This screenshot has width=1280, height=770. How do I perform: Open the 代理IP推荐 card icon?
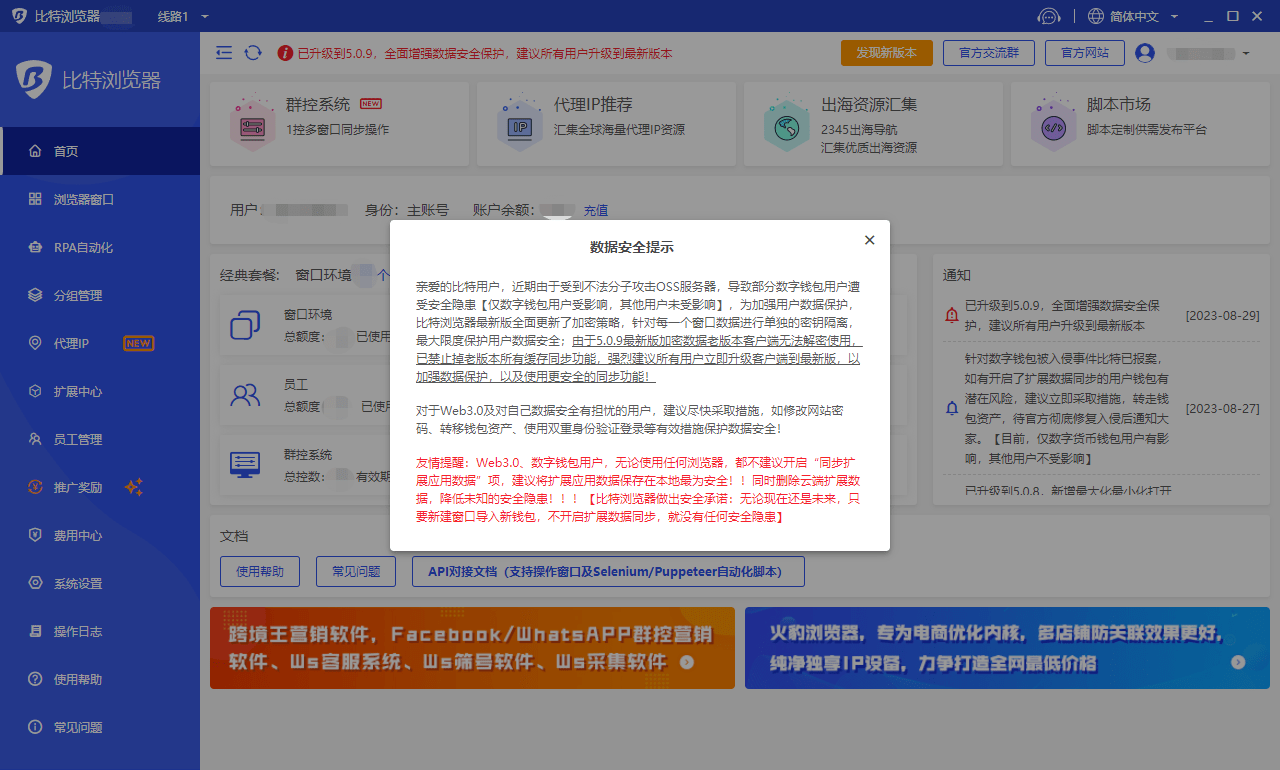tap(520, 122)
